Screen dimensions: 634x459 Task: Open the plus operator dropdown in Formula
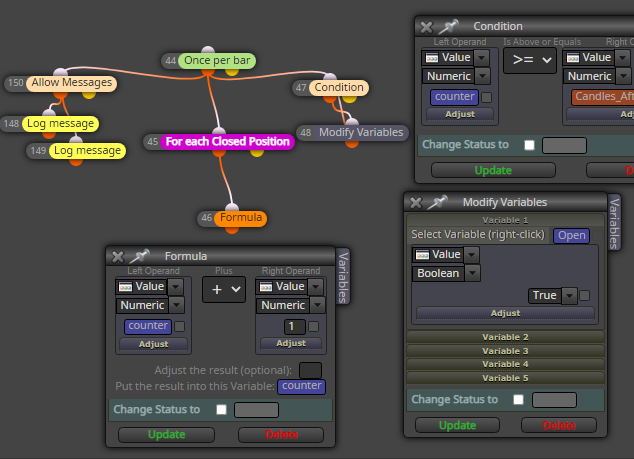click(x=224, y=289)
